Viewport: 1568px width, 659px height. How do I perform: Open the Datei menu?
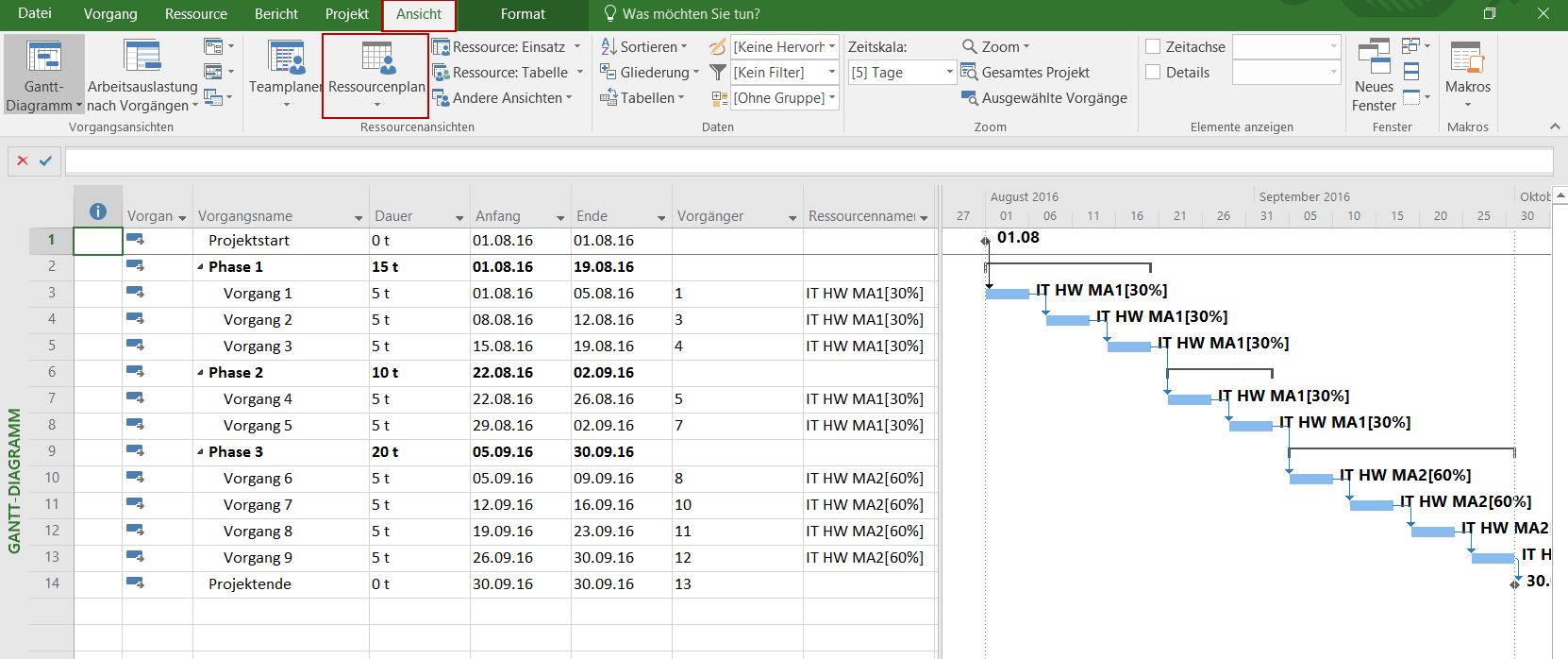tap(35, 14)
